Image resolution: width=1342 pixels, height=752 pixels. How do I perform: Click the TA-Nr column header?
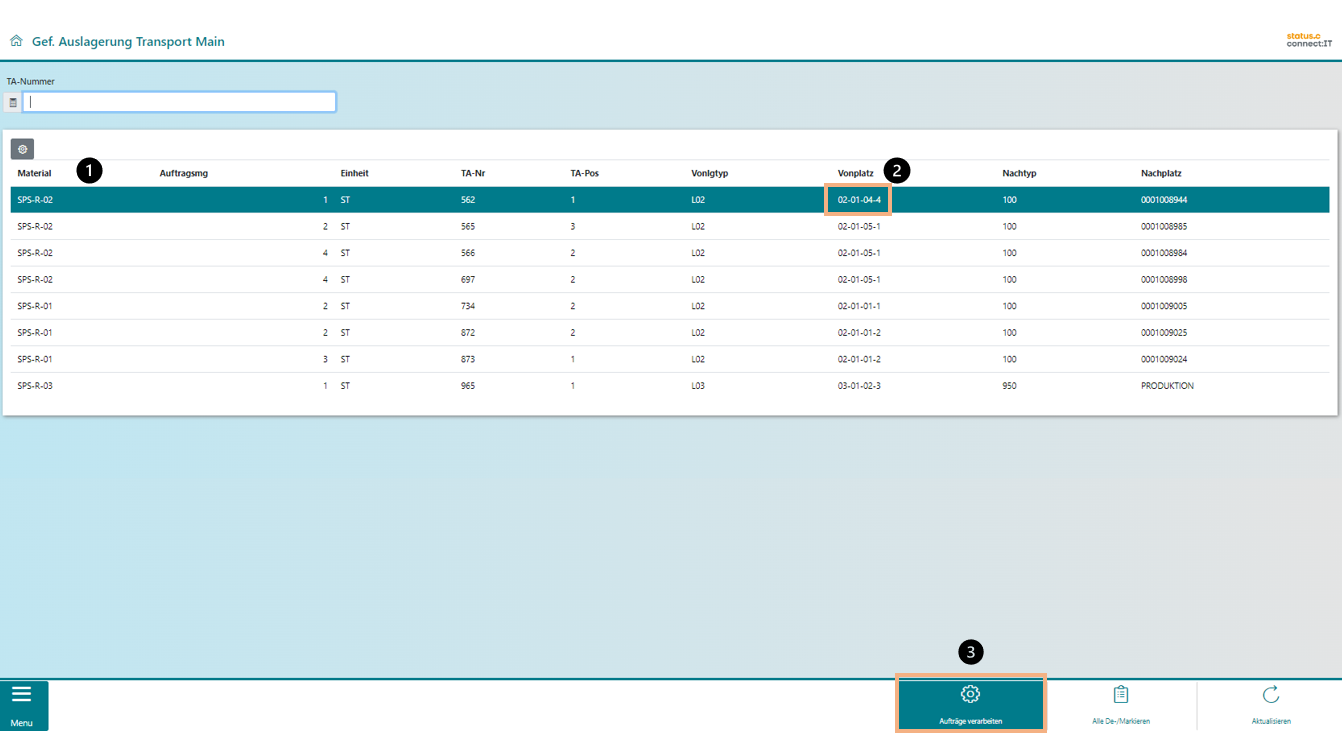pyautogui.click(x=472, y=173)
